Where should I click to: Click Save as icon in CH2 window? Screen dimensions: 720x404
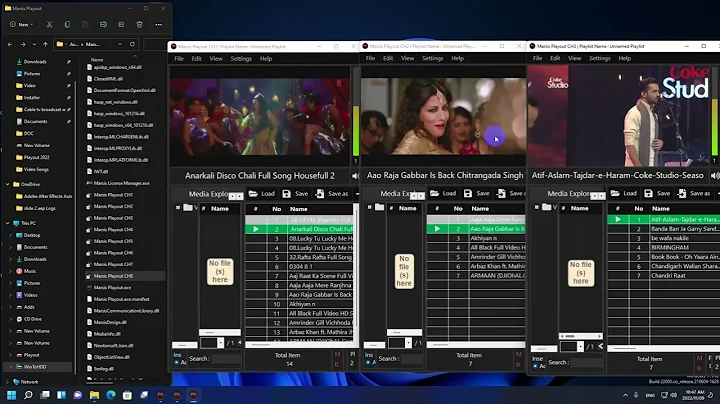click(x=501, y=193)
